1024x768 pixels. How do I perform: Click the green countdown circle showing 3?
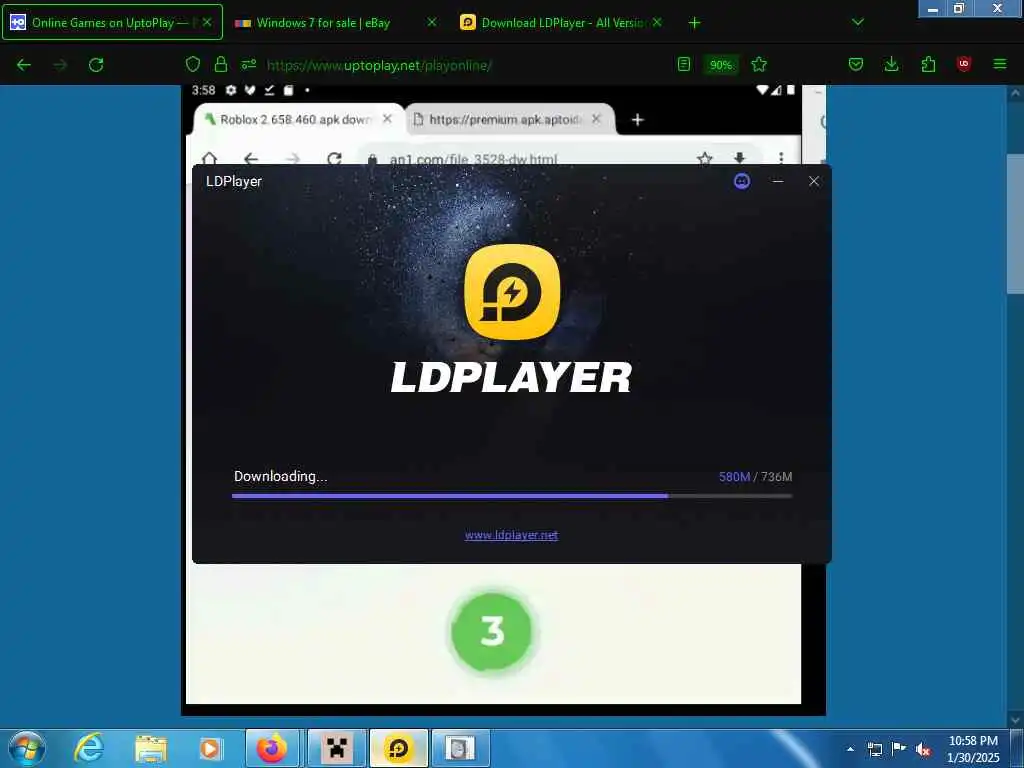[x=492, y=631]
